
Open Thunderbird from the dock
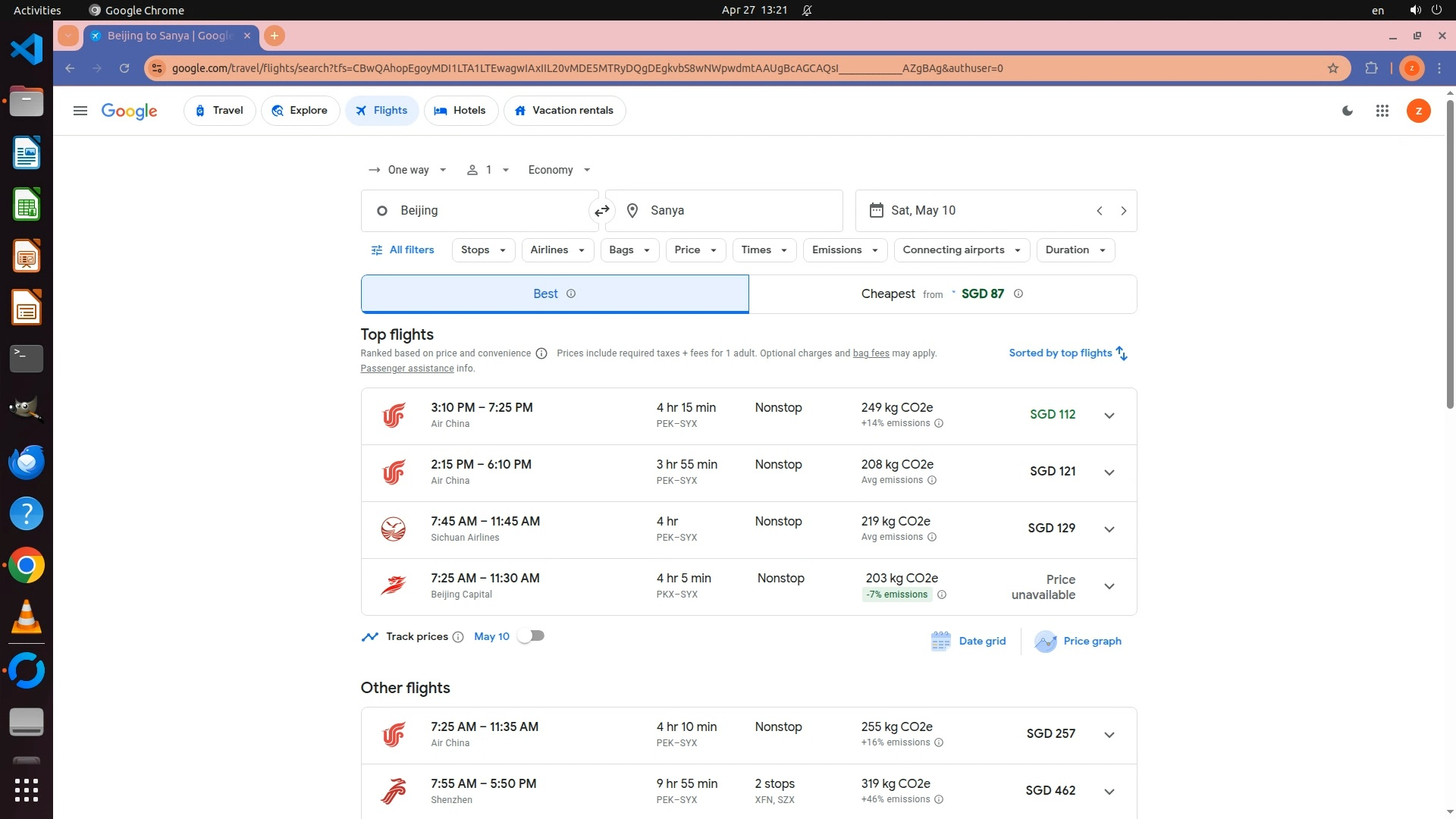pyautogui.click(x=27, y=462)
